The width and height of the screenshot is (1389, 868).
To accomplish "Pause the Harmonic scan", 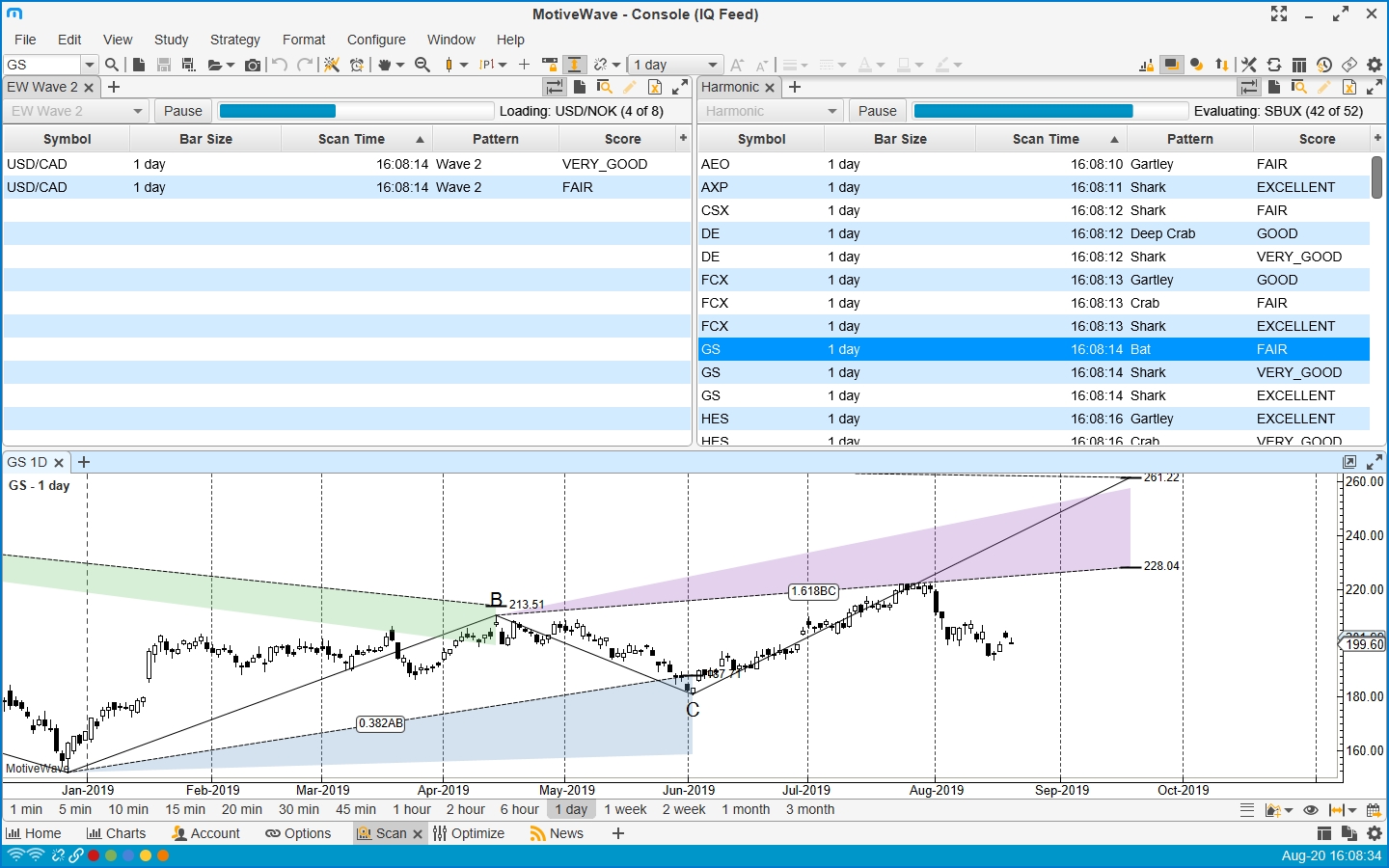I will pyautogui.click(x=878, y=111).
